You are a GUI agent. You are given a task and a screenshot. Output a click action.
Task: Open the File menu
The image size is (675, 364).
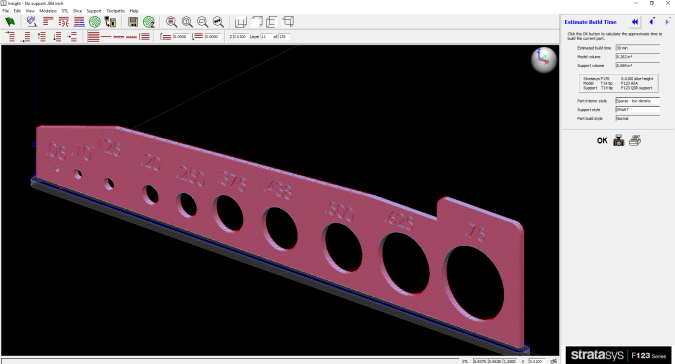(x=6, y=11)
